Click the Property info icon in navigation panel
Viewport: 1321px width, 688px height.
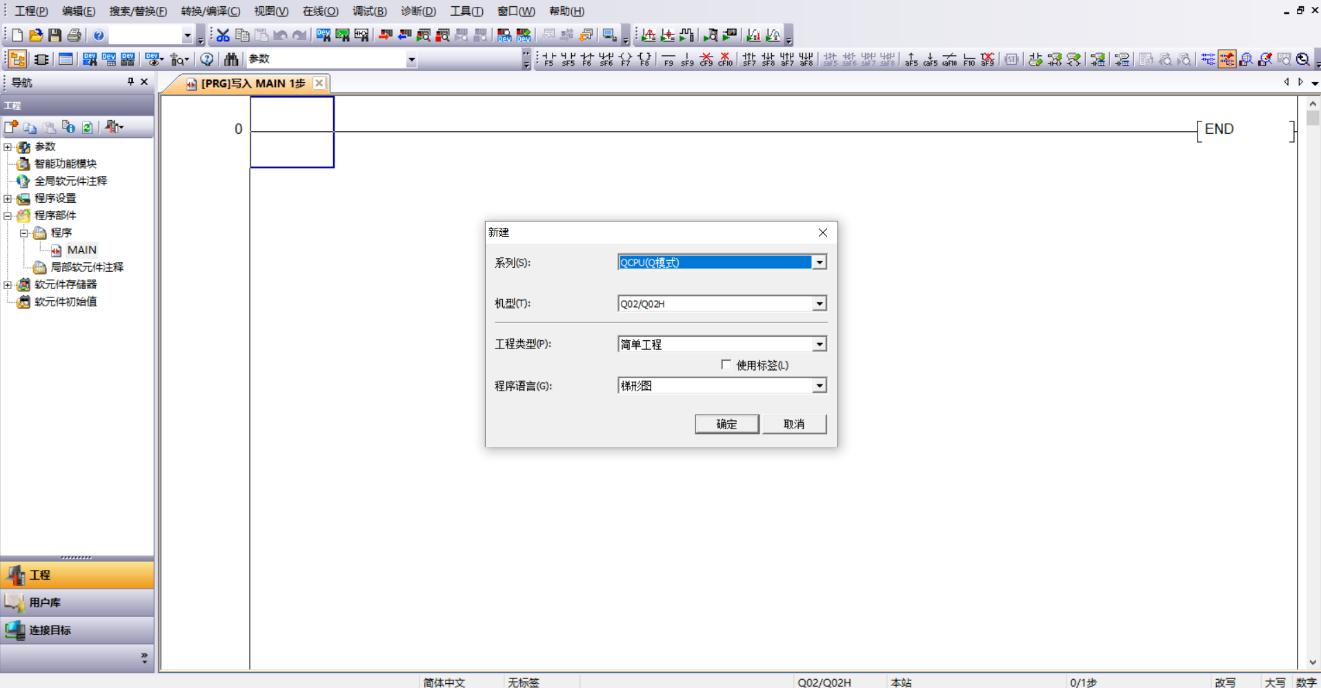pos(68,127)
